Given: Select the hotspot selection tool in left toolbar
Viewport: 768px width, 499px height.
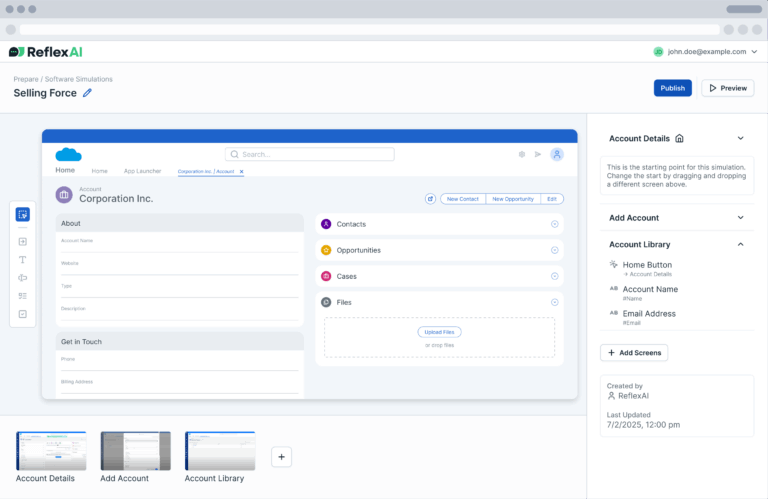Looking at the screenshot, I should click(x=23, y=214).
